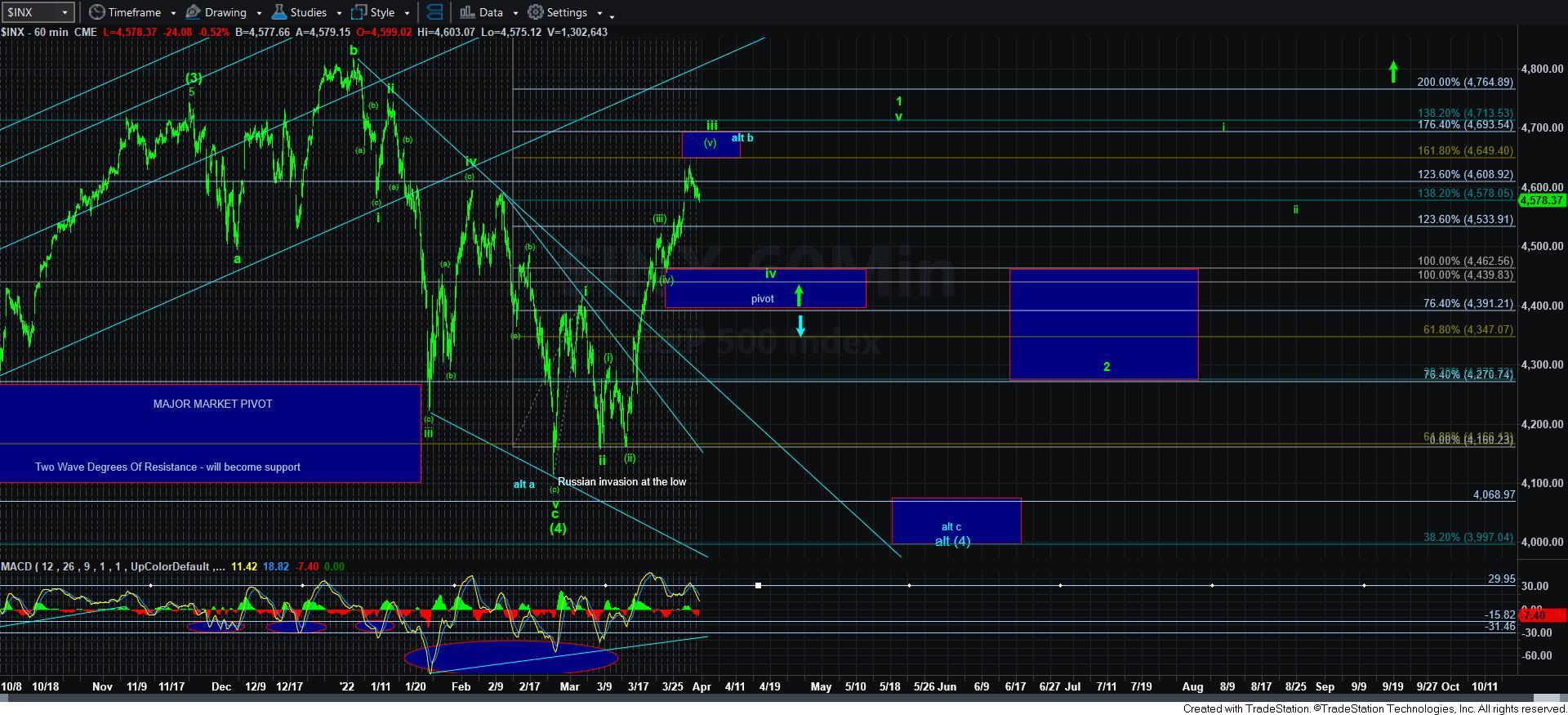Click the '$INX - 60 min' chart title

[35, 32]
